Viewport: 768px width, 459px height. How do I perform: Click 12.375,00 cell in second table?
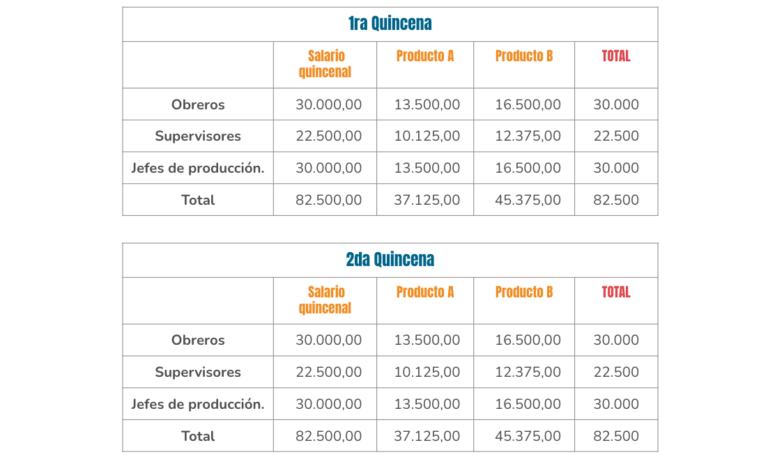point(528,372)
